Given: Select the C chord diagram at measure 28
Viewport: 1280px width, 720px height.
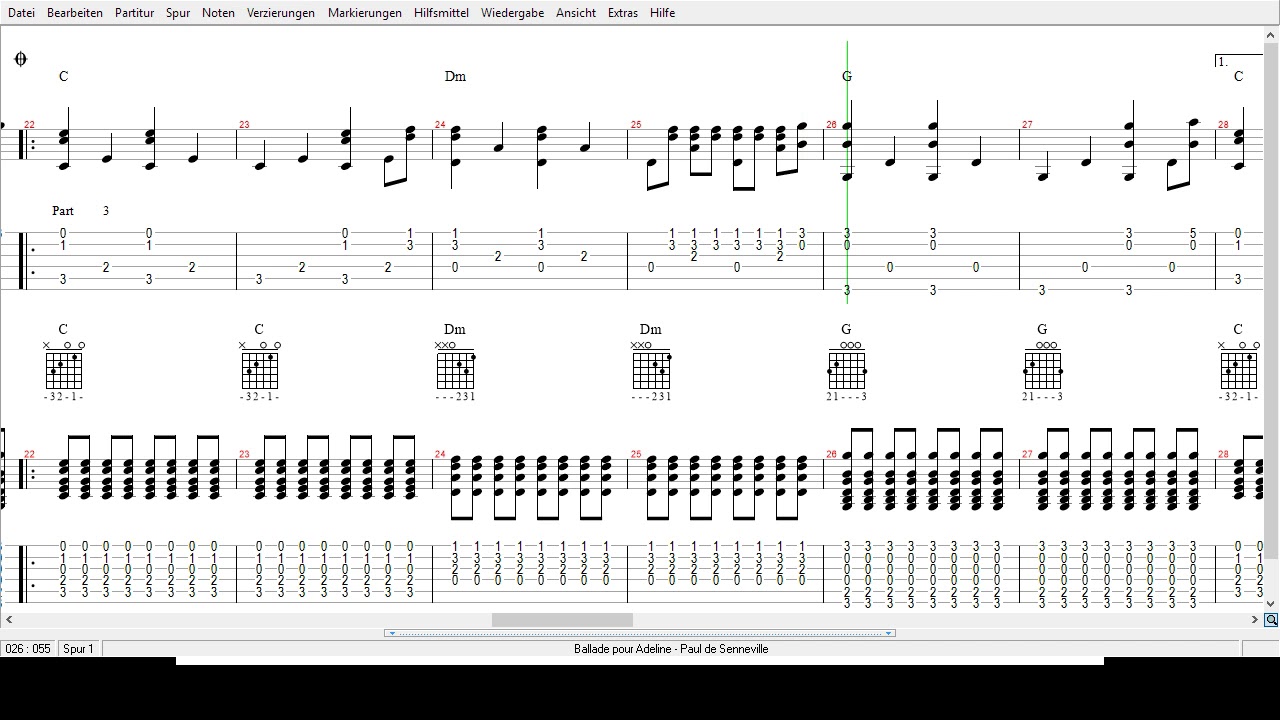Looking at the screenshot, I should coord(1238,370).
